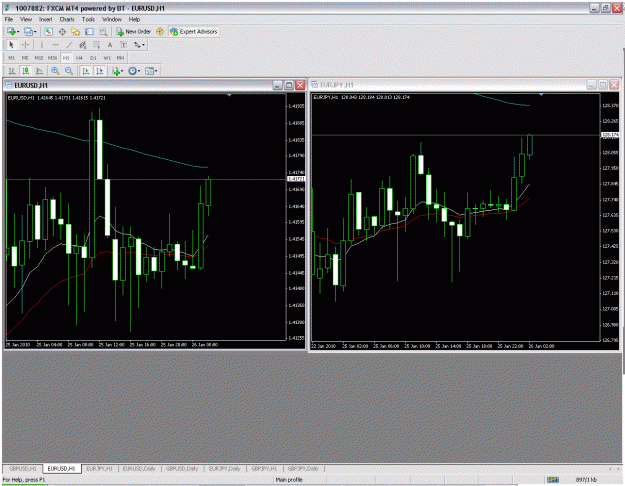Select the Text Label 'T' tool
This screenshot has height=486, width=625.
tap(123, 45)
